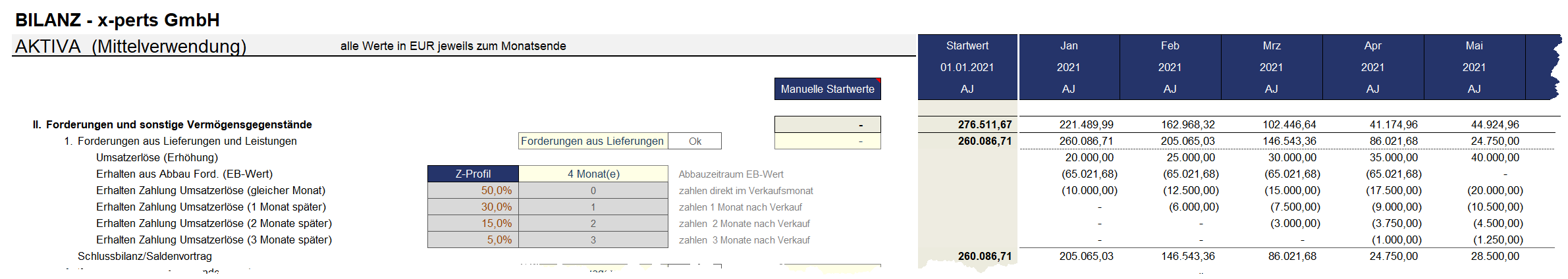1568x279 pixels.
Task: Select the 5,0% payment share cell
Action: click(x=473, y=240)
